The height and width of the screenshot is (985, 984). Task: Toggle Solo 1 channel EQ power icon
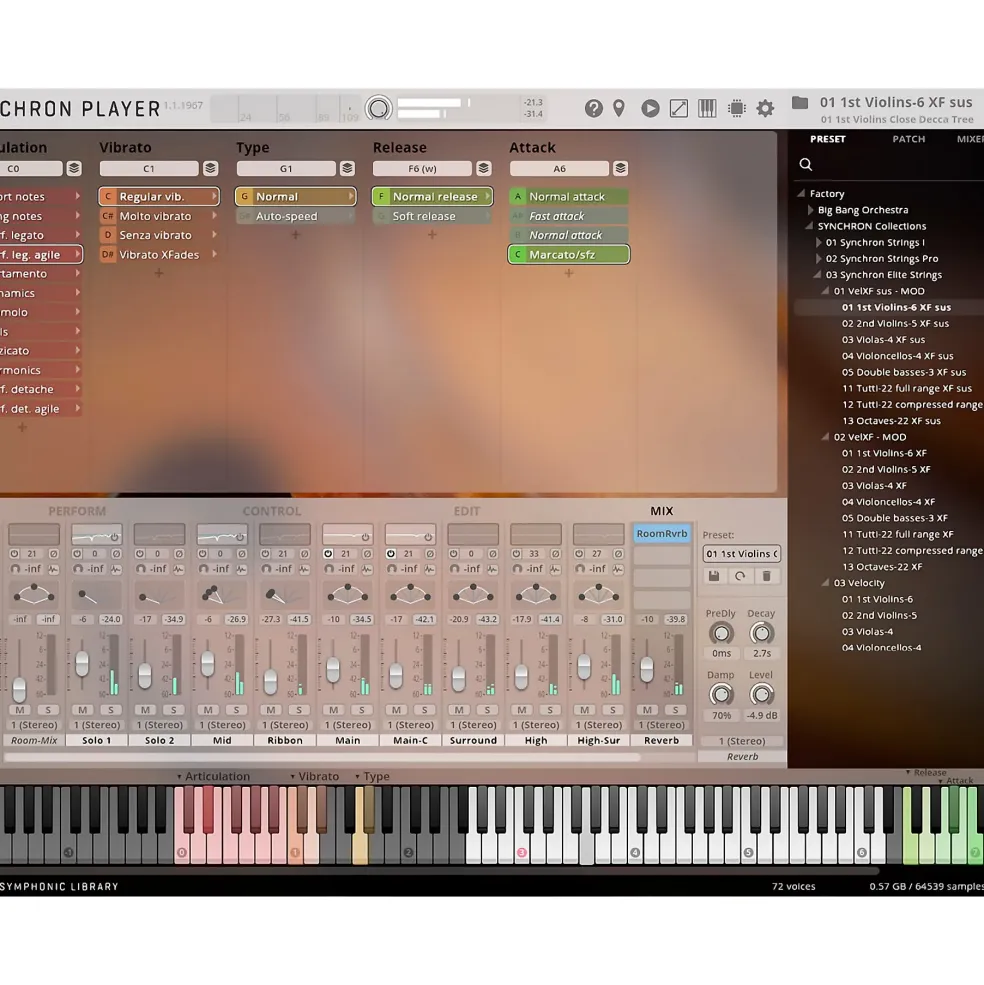(x=114, y=537)
